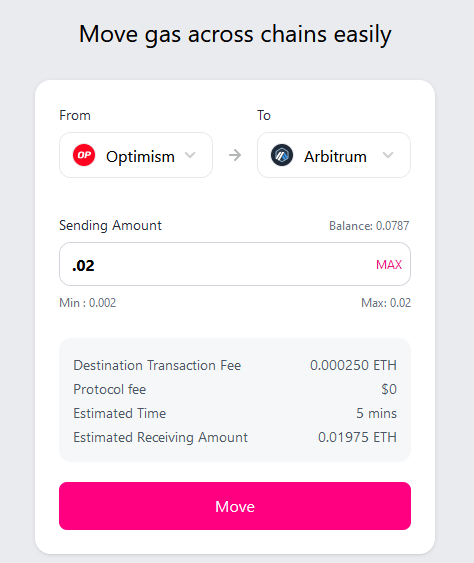Open the To chain selector showing Arbitrum
This screenshot has width=474, height=563.
pos(334,155)
